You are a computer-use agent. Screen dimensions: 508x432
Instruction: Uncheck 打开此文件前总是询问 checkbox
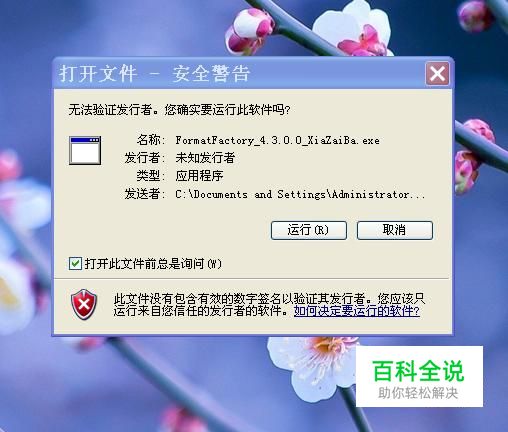[x=75, y=263]
